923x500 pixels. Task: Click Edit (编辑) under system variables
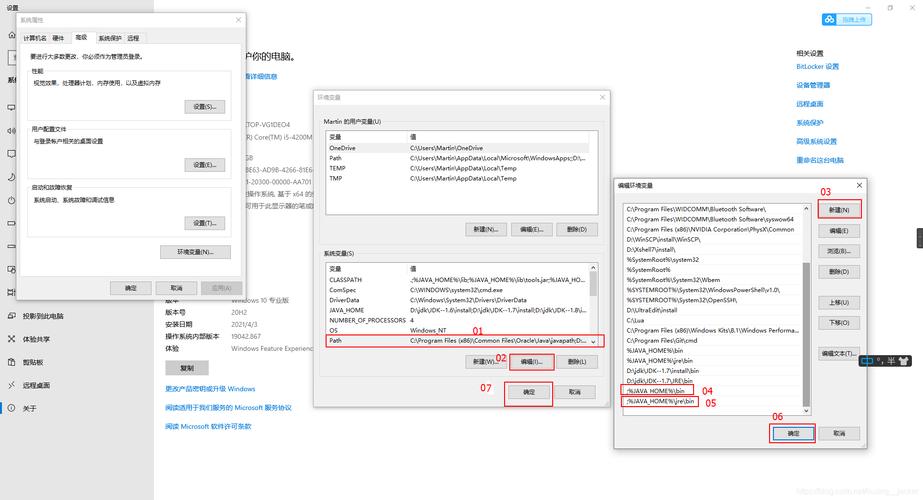(530, 361)
